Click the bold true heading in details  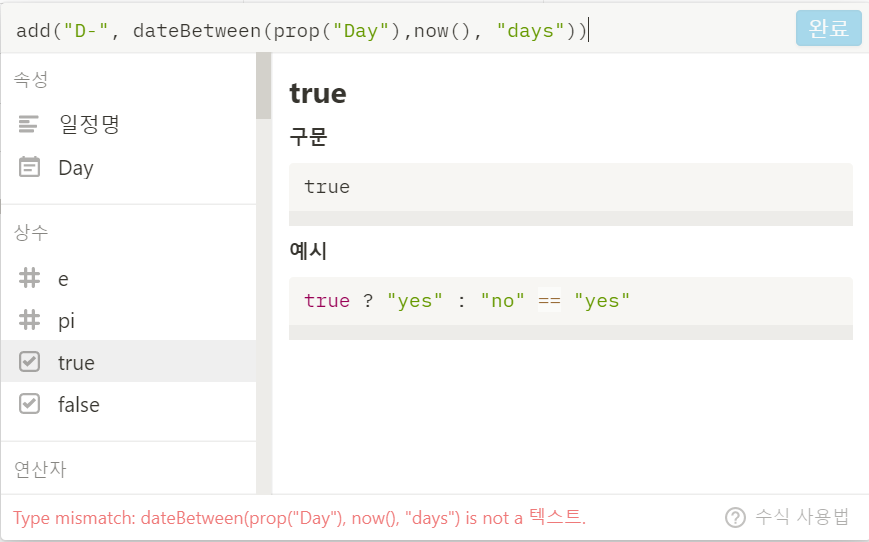point(318,93)
